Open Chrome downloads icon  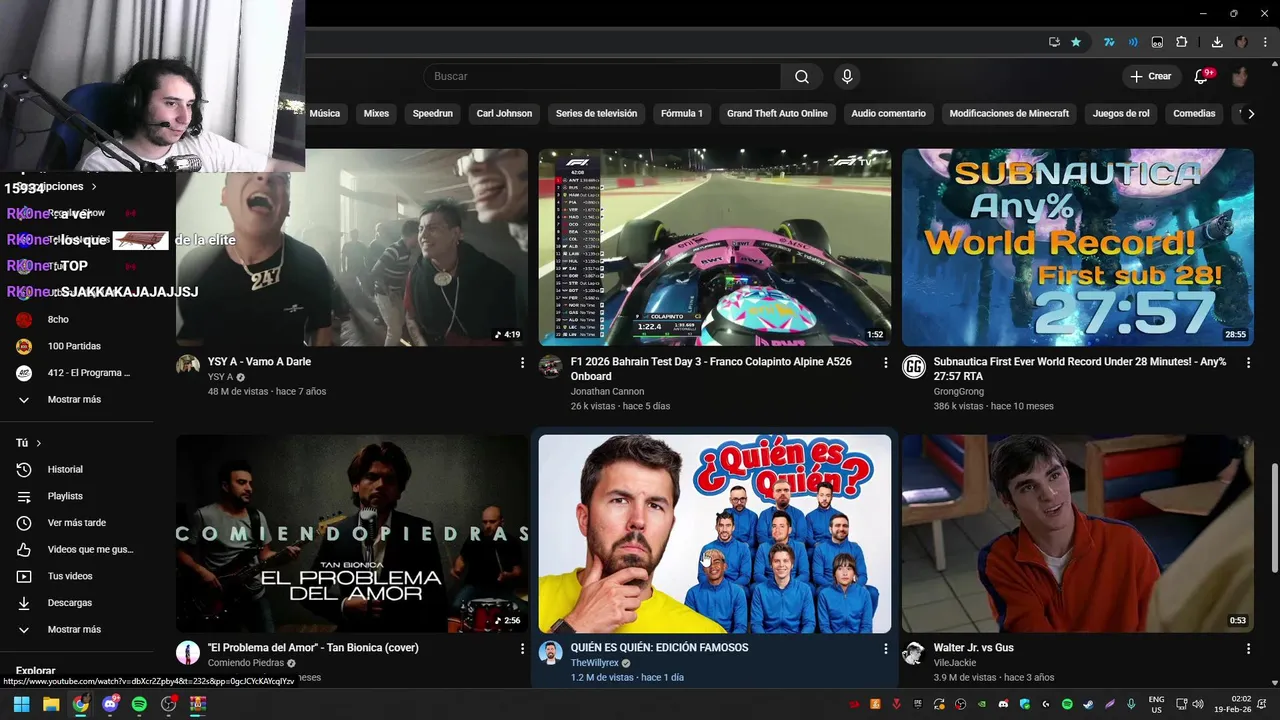click(x=1217, y=42)
